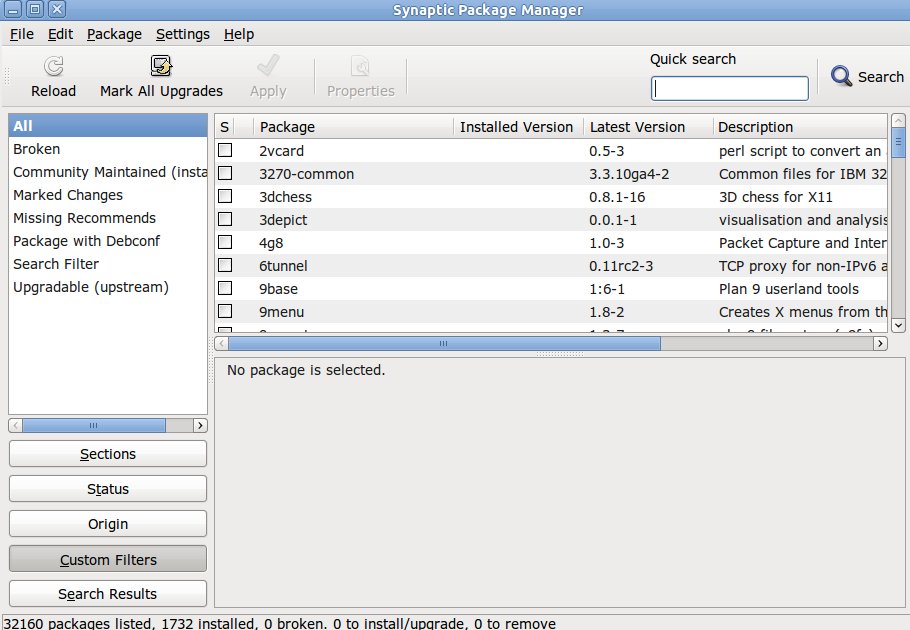Click the package list scroll down arrow
This screenshot has width=910, height=630.
(x=898, y=325)
